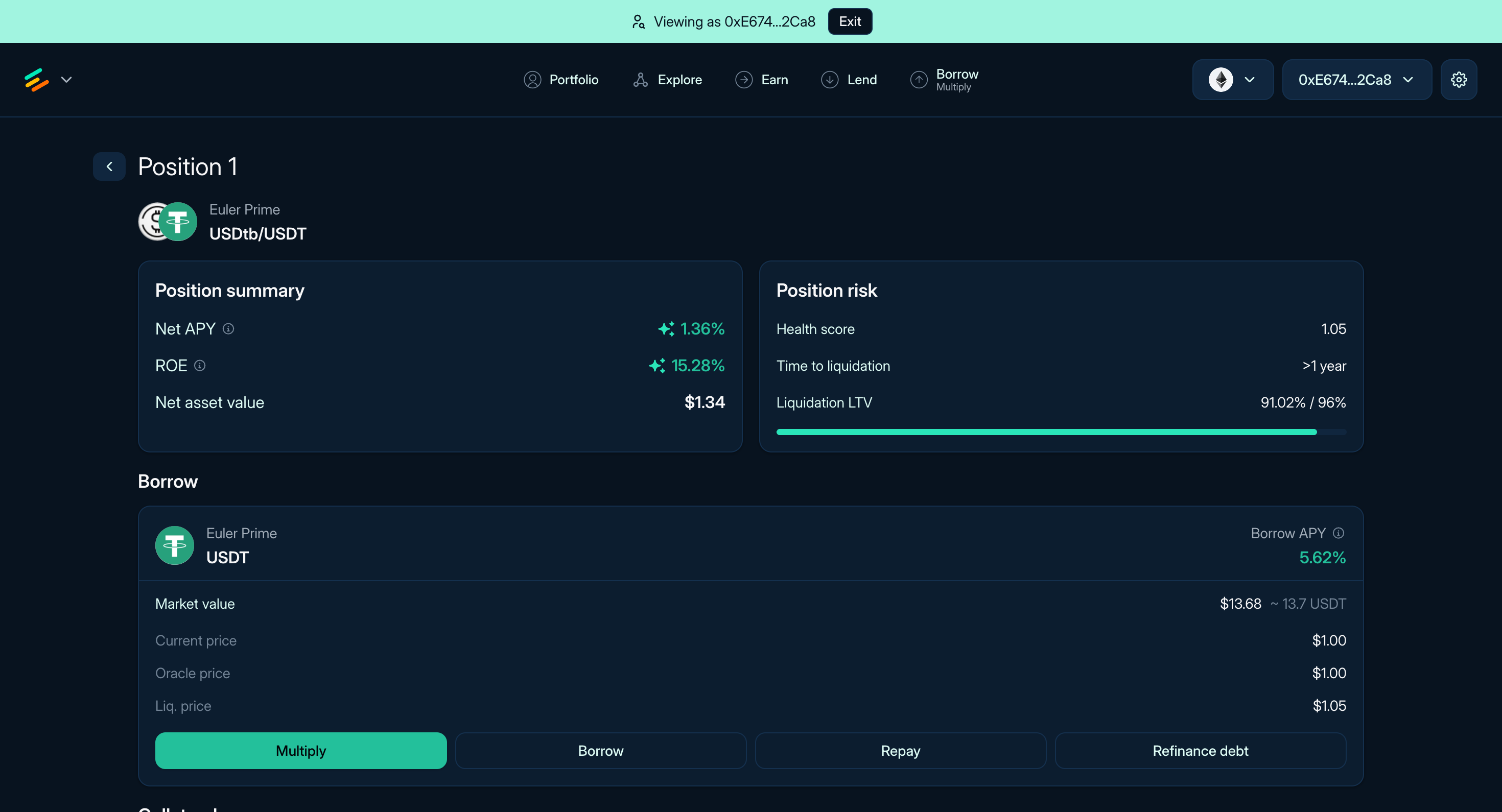This screenshot has width=1502, height=812.
Task: Navigate to the Lend section
Action: coord(849,80)
